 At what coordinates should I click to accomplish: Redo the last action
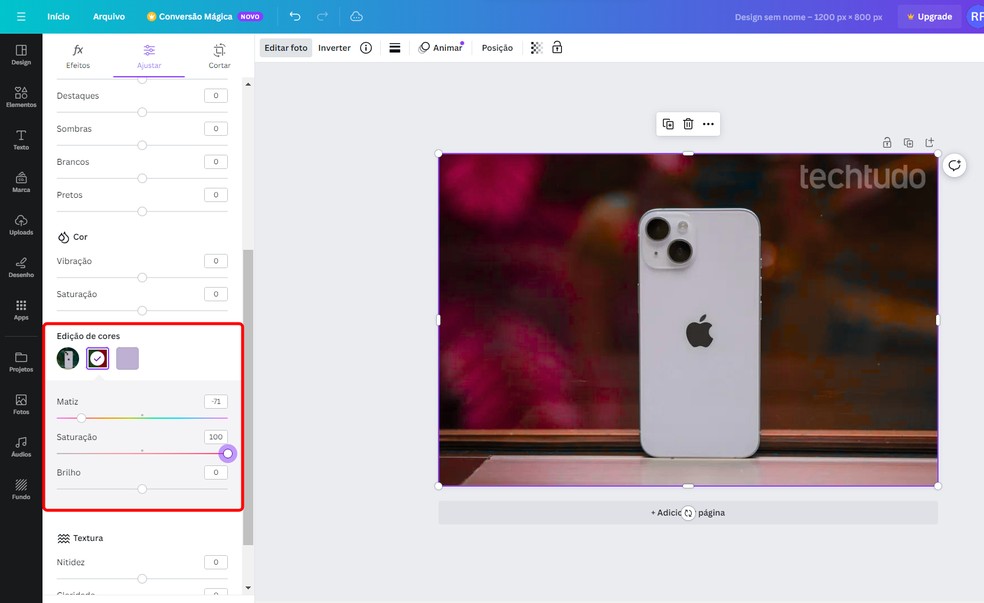[x=323, y=16]
